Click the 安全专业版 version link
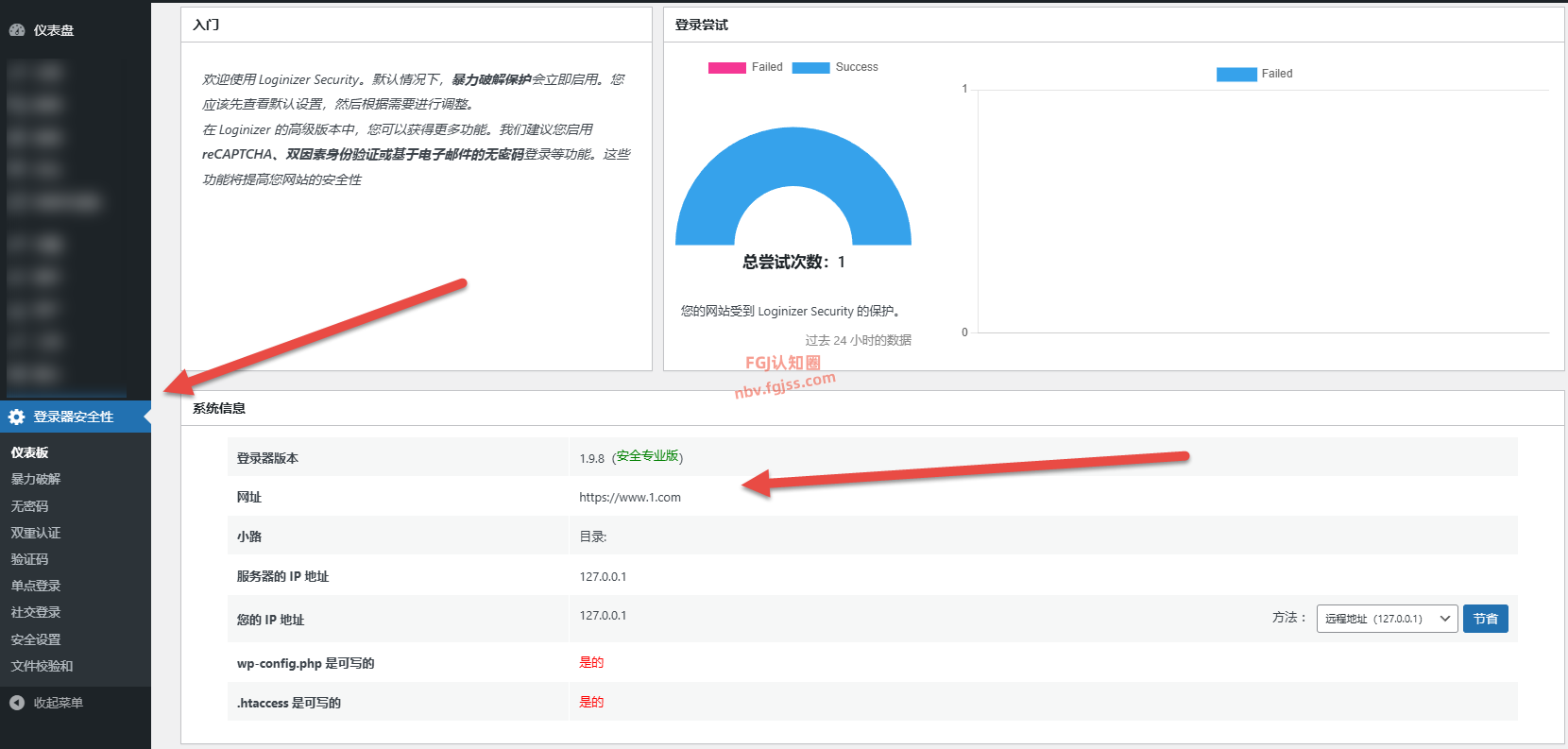 pyautogui.click(x=647, y=456)
